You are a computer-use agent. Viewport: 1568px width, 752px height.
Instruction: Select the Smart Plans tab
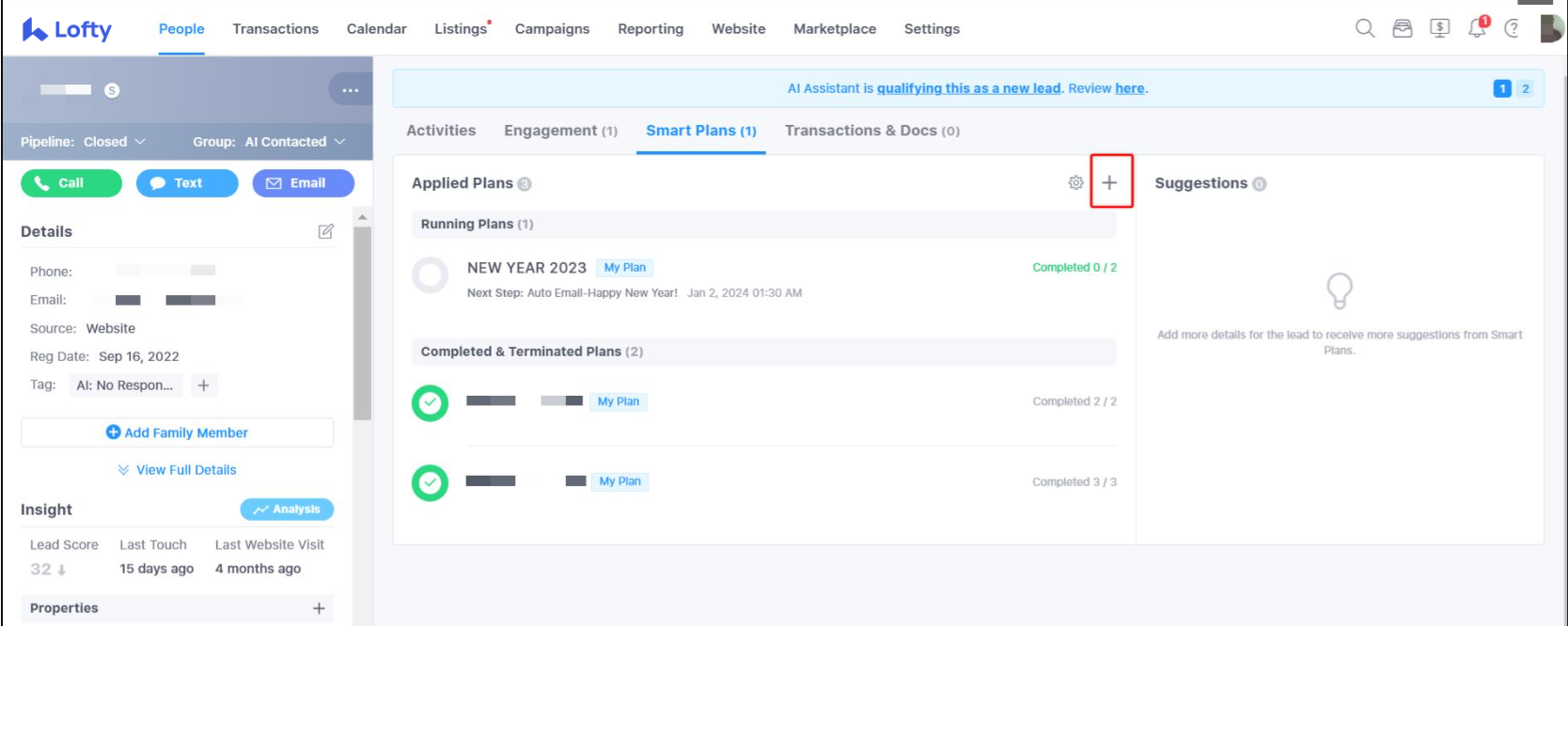pos(701,131)
